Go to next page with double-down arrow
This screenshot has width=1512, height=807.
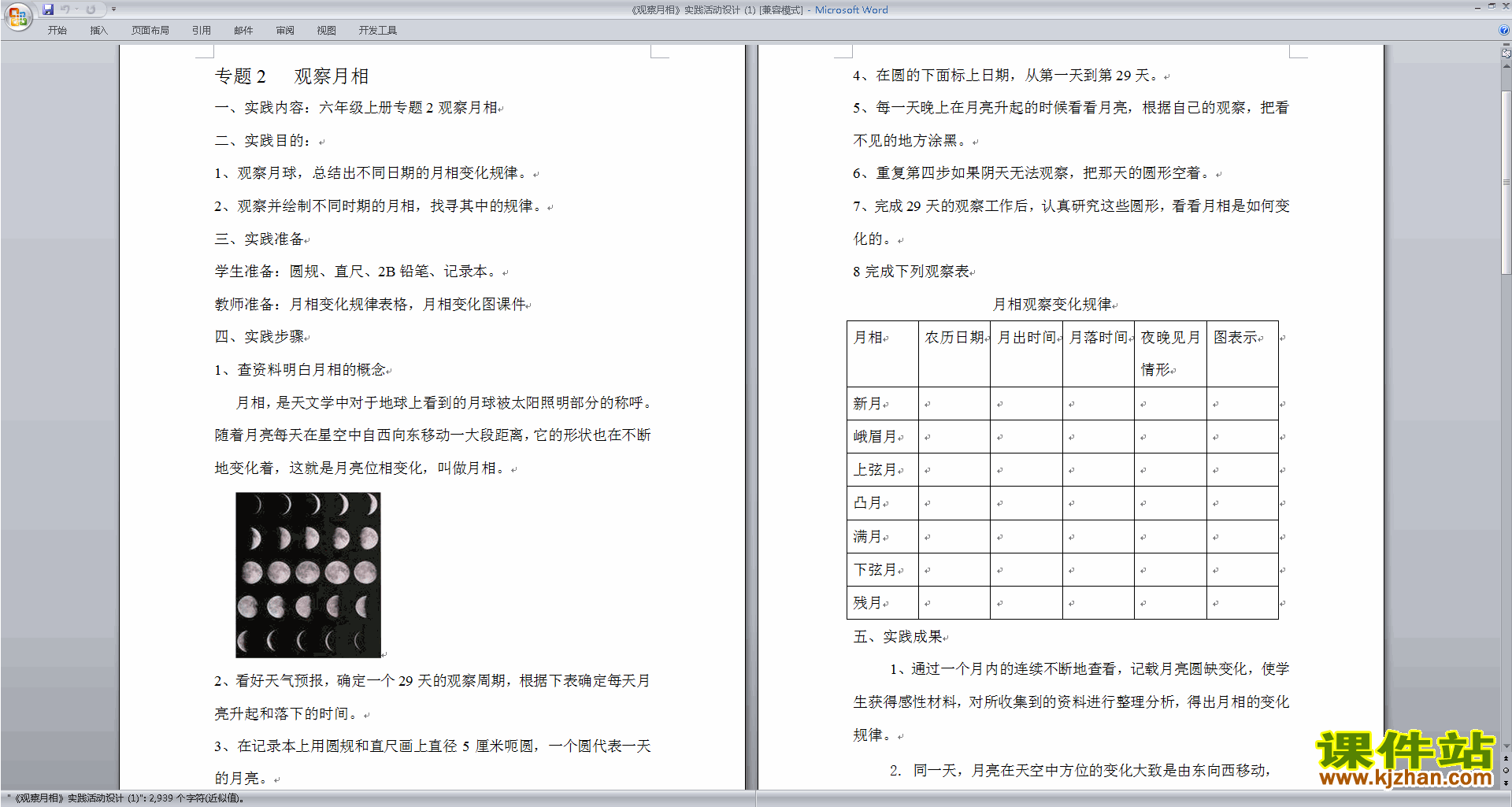(1506, 783)
